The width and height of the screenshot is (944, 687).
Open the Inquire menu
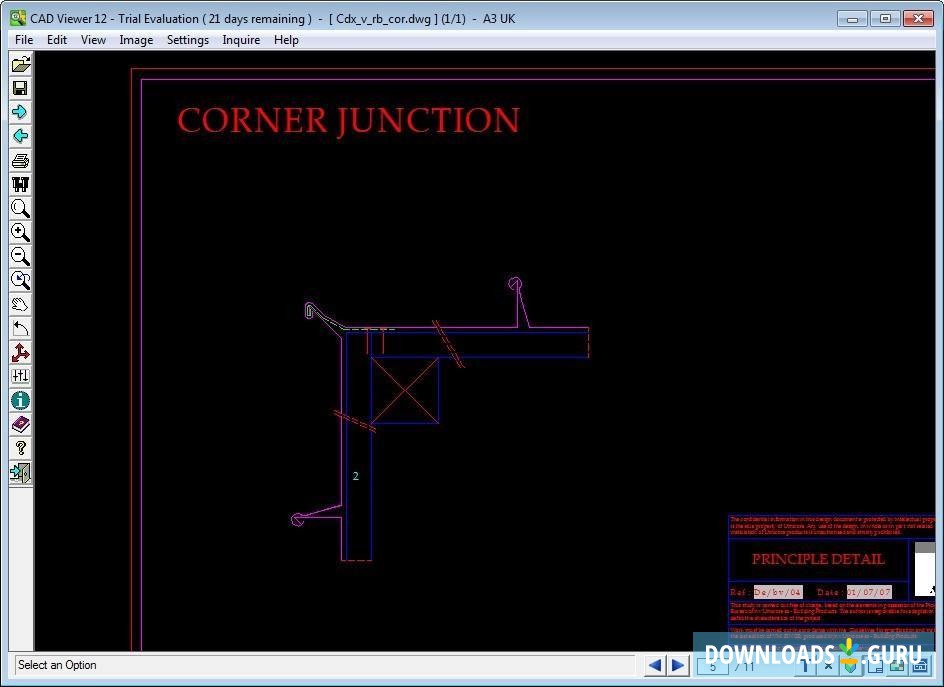[241, 40]
